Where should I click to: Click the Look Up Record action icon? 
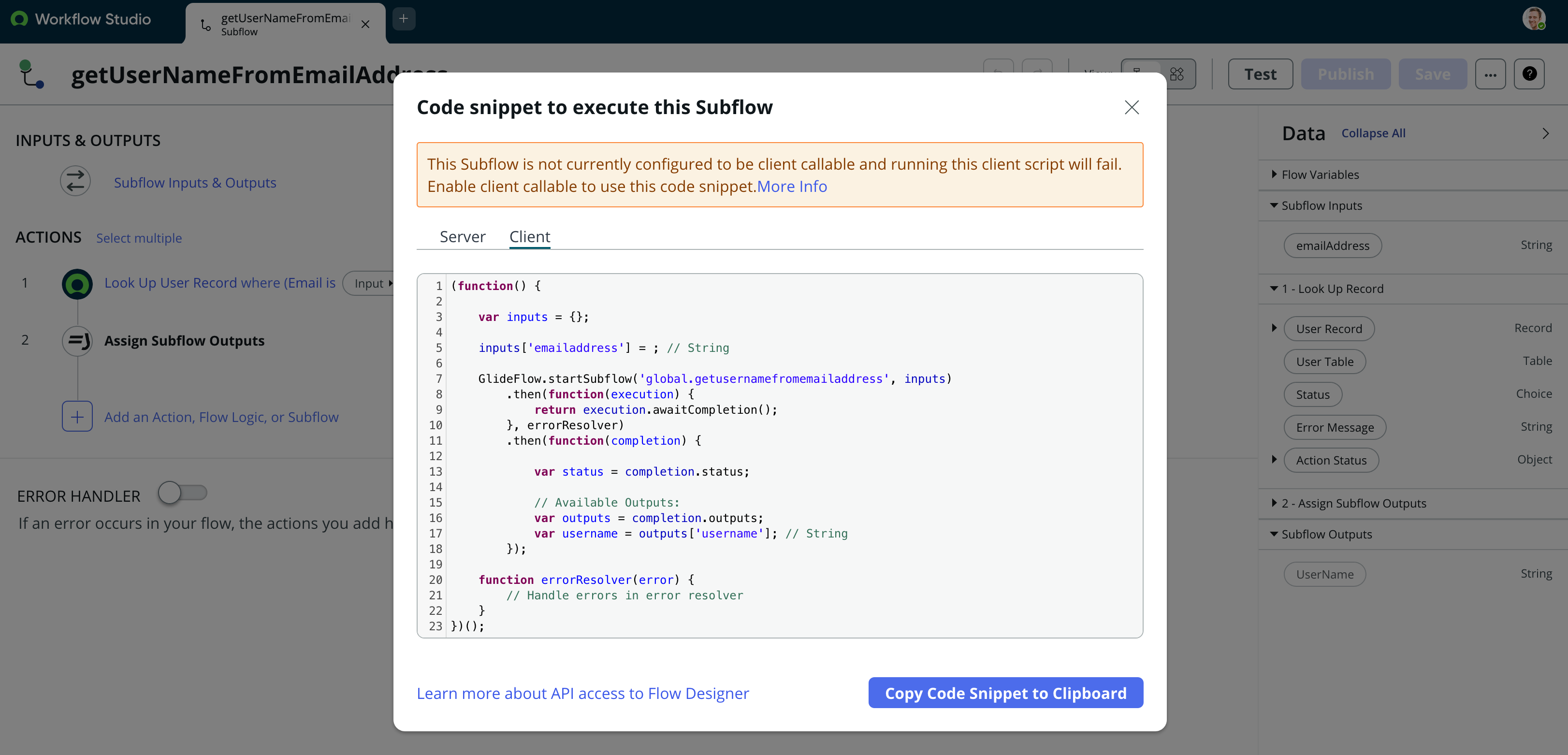pyautogui.click(x=77, y=284)
